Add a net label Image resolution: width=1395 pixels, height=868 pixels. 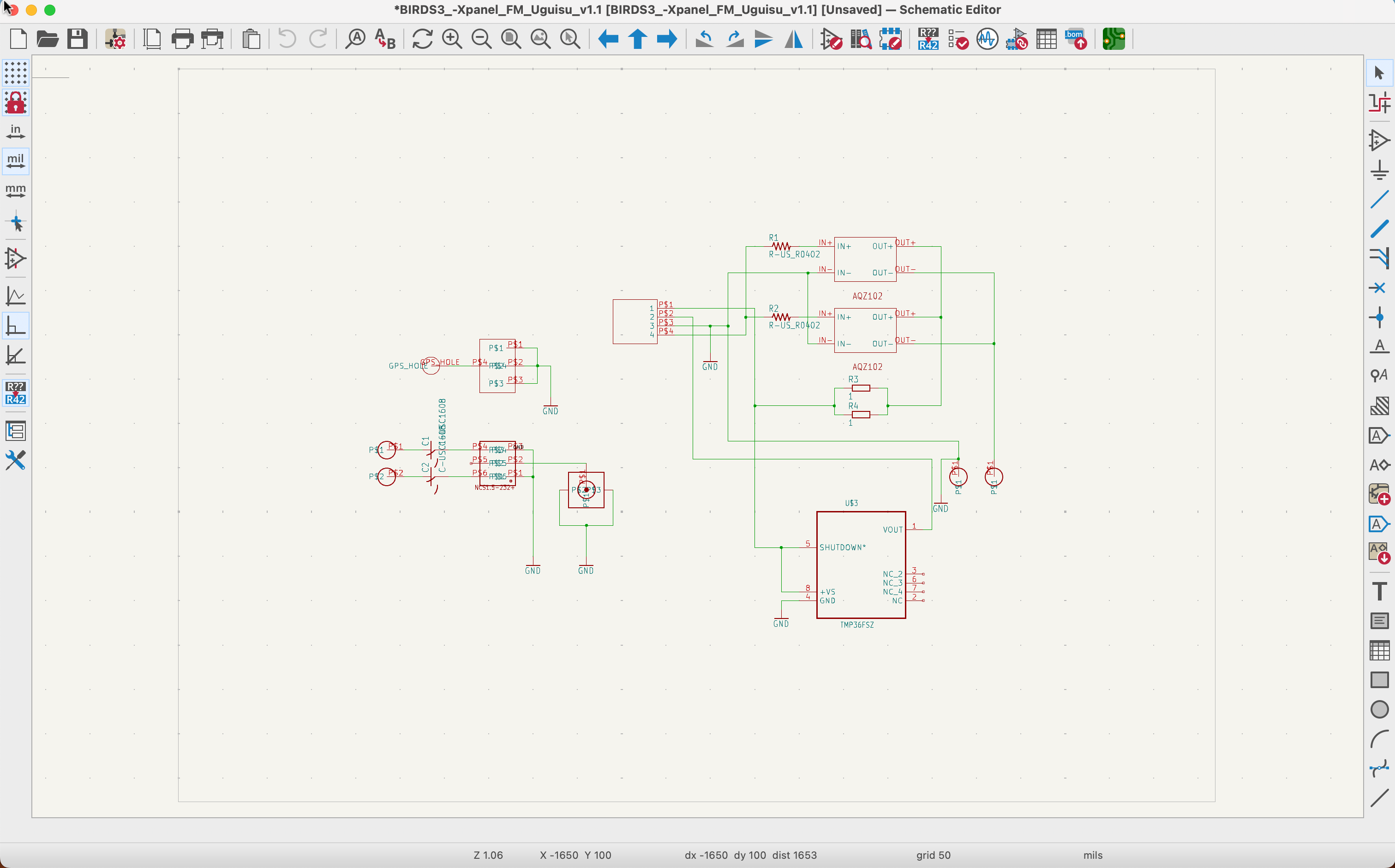(1379, 346)
